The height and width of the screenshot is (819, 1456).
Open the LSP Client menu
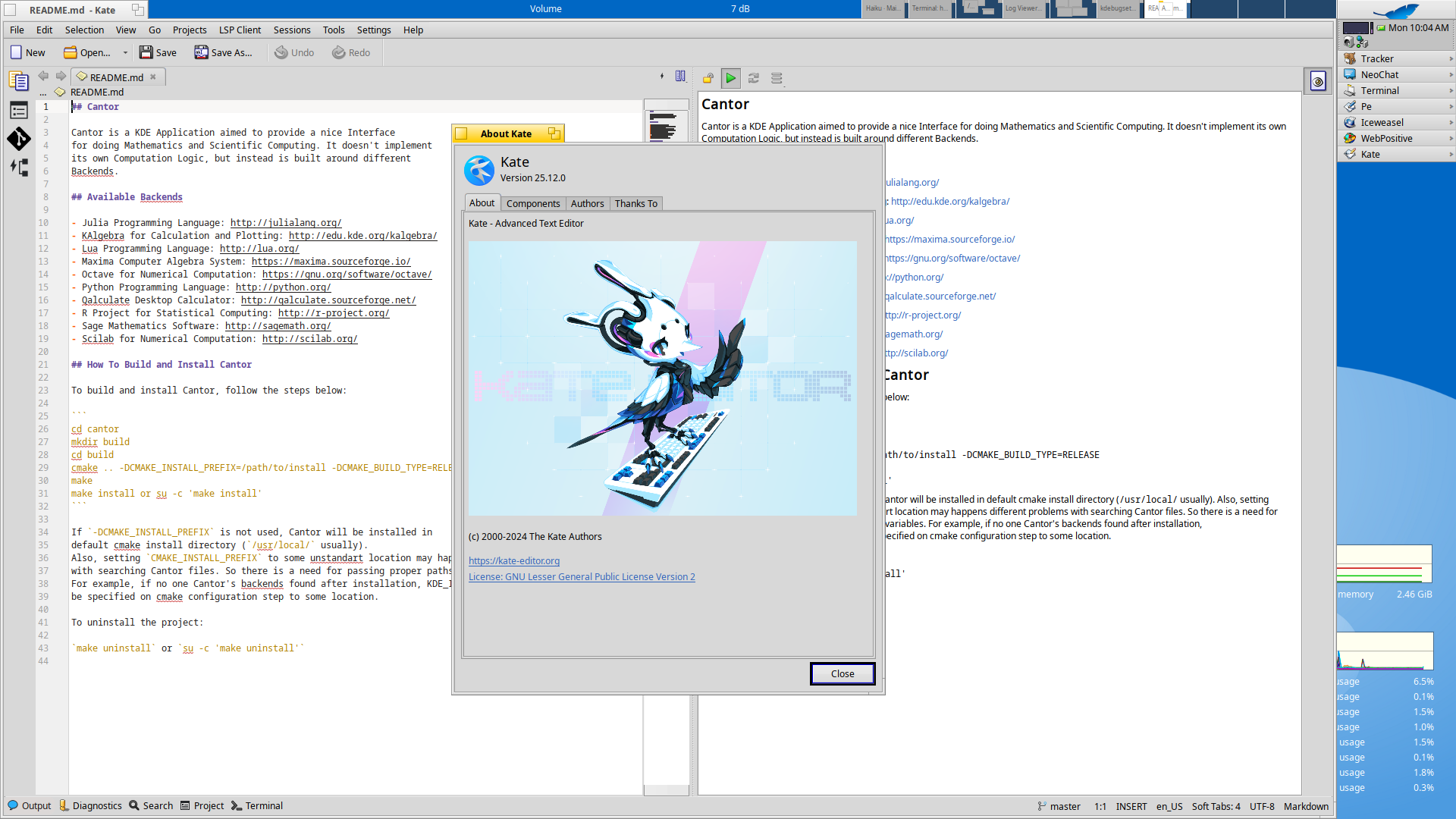[x=240, y=30]
